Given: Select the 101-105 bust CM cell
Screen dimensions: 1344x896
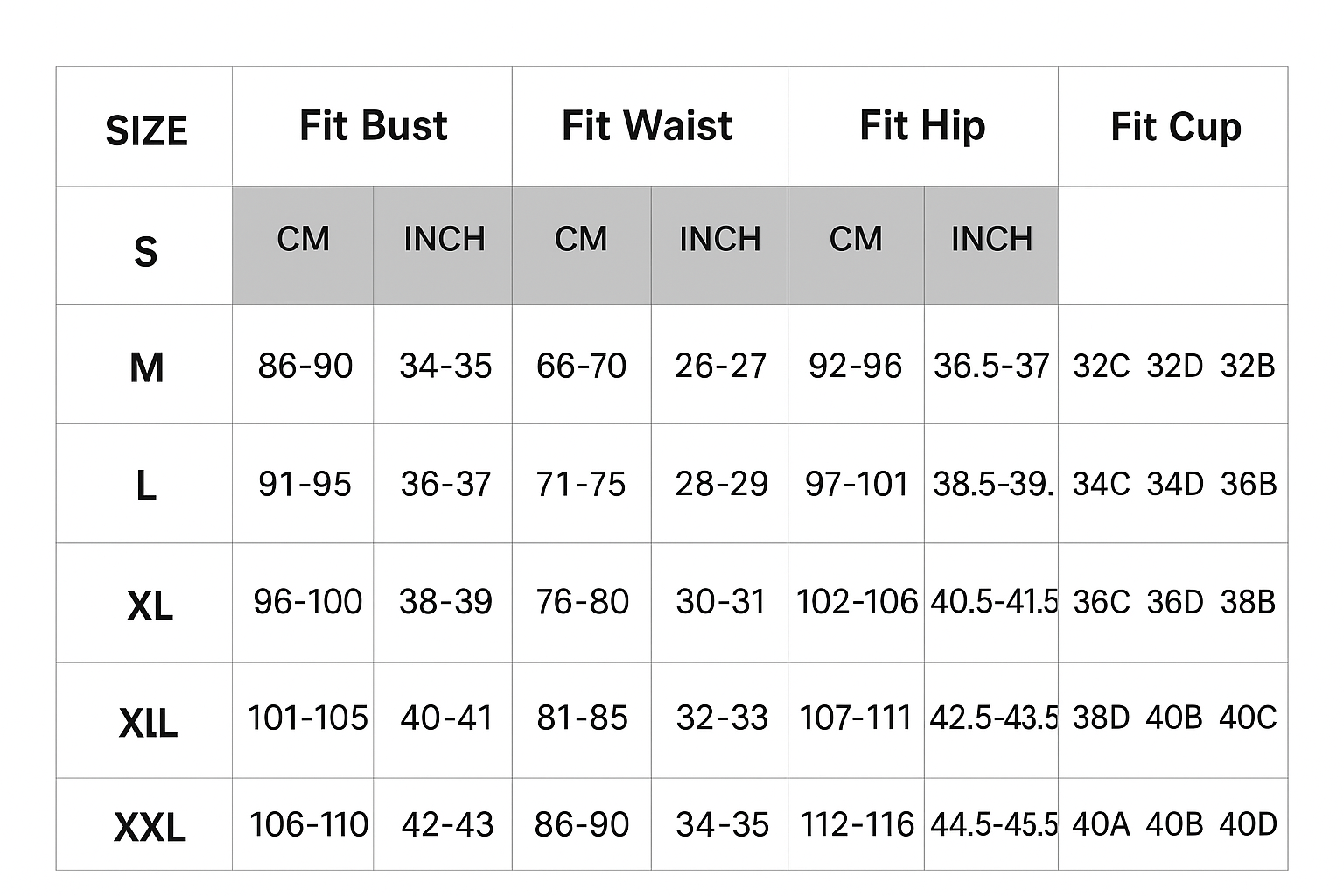Looking at the screenshot, I should point(303,720).
